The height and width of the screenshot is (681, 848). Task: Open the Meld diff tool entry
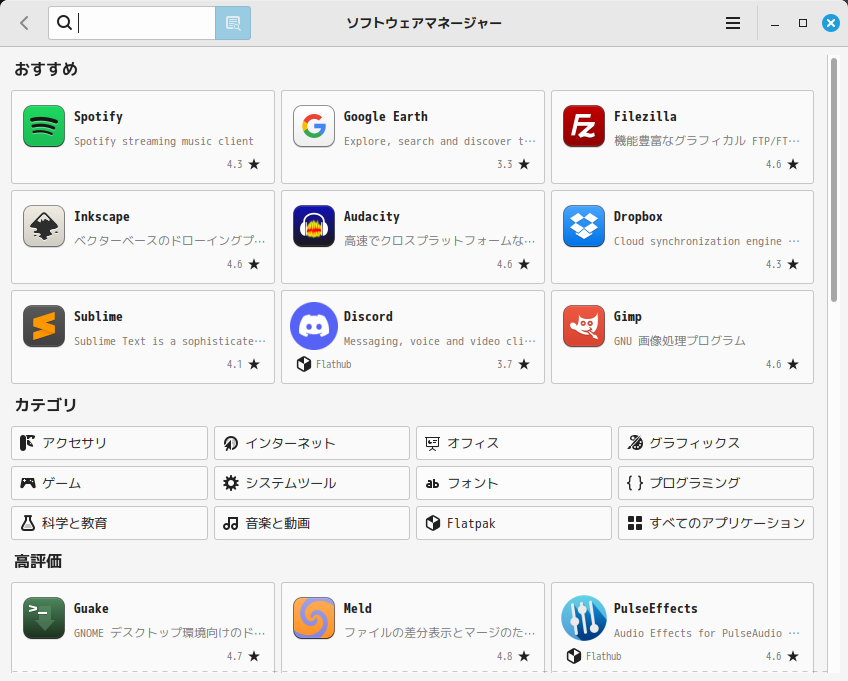[x=412, y=628]
